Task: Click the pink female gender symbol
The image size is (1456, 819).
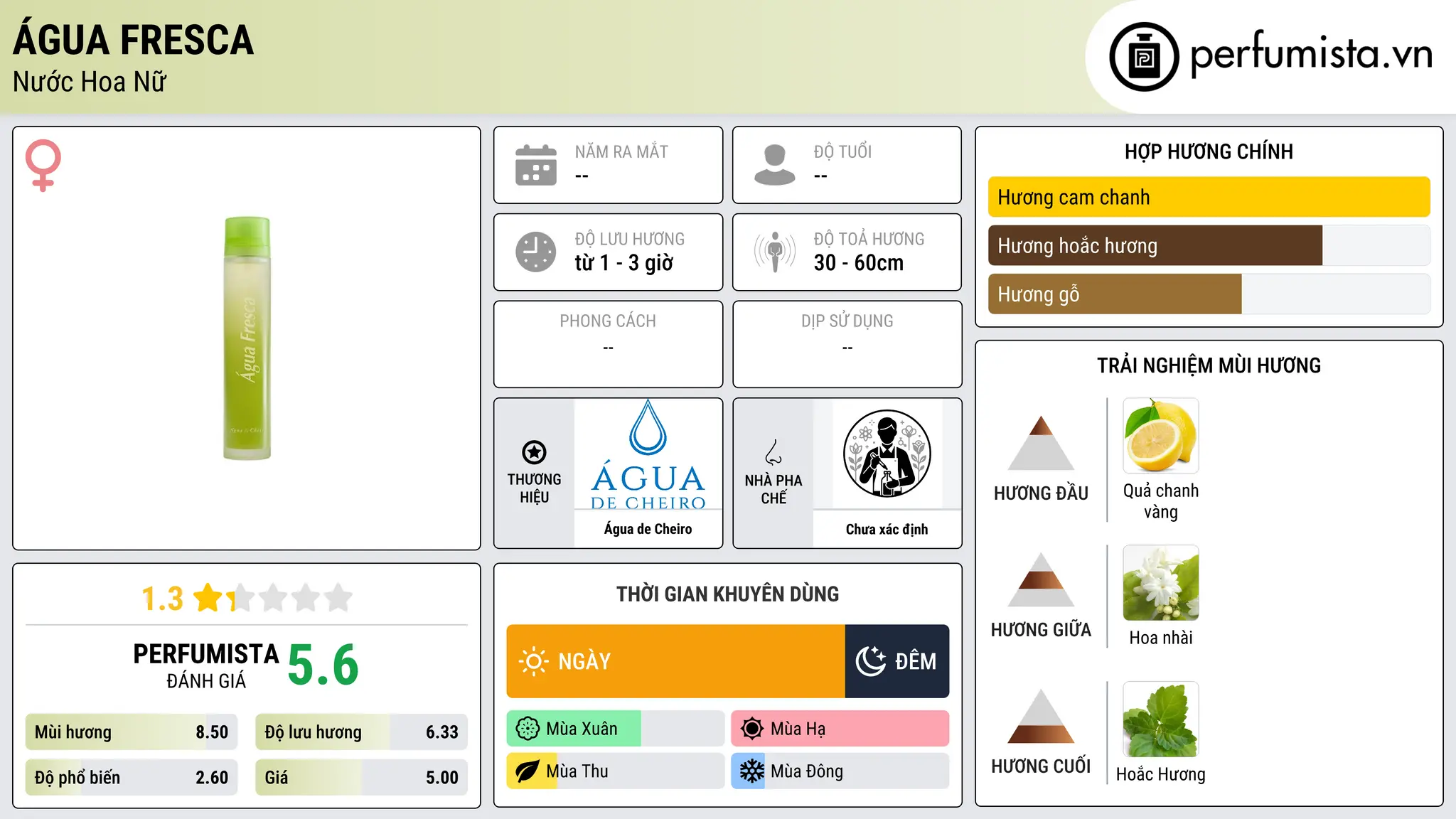Action: pos(43,165)
